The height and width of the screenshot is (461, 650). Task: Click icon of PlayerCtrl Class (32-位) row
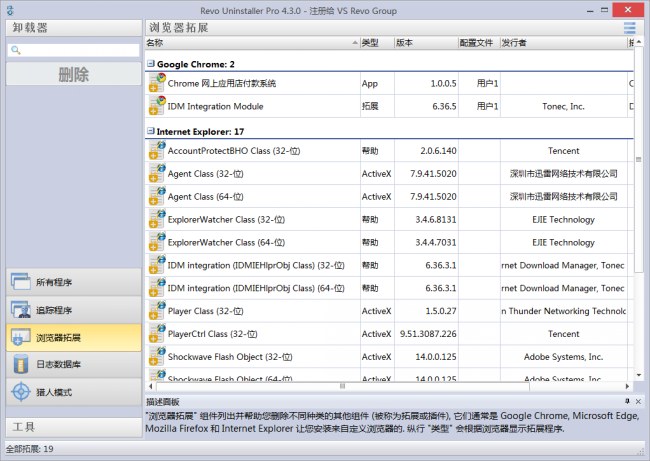(157, 333)
